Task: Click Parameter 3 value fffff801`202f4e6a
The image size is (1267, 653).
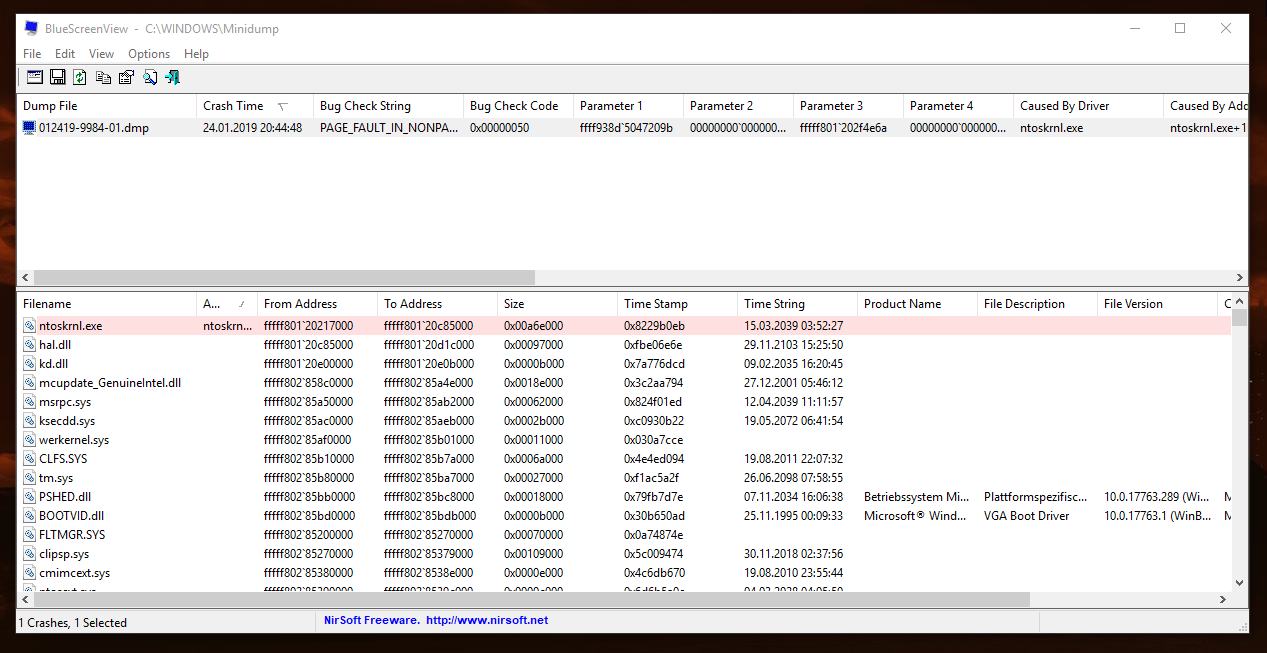Action: (x=843, y=128)
